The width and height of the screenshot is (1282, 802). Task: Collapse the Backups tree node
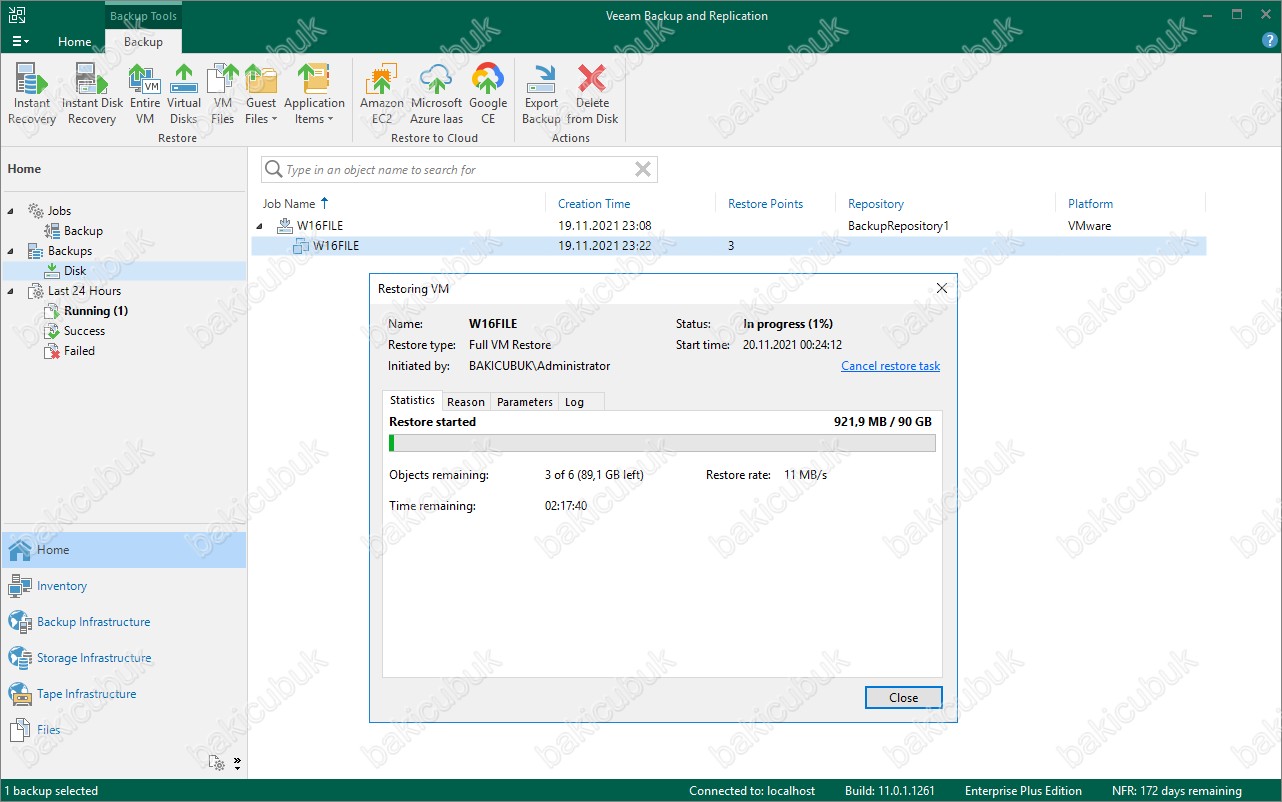[11, 251]
